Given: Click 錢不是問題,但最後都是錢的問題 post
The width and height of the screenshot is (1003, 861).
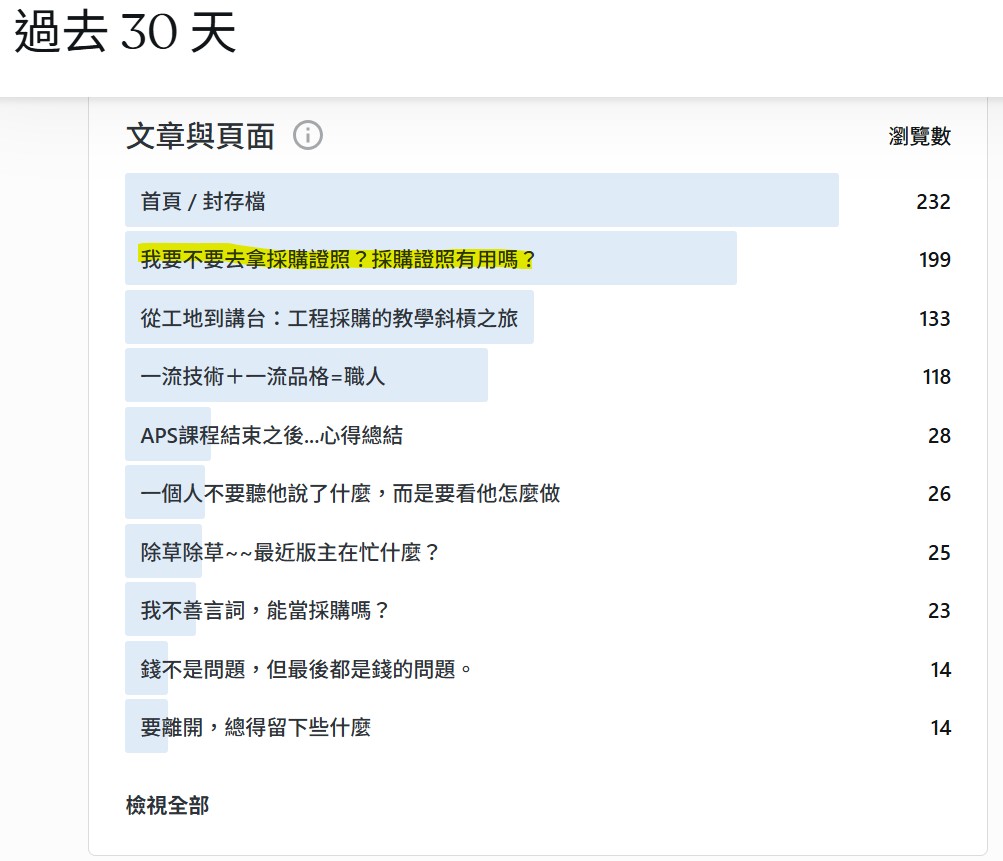Looking at the screenshot, I should [306, 669].
